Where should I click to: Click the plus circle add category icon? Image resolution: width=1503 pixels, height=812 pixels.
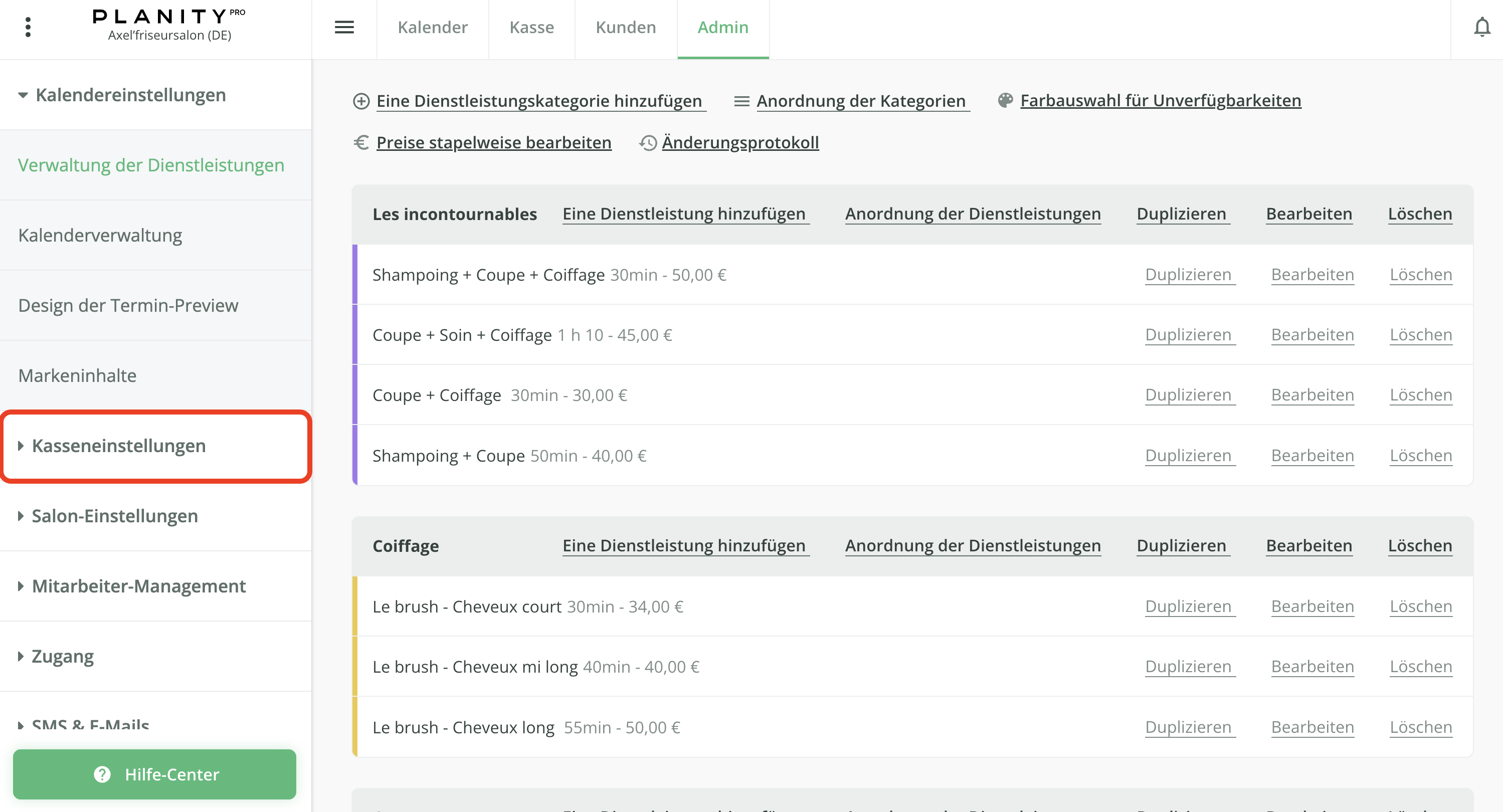(361, 101)
